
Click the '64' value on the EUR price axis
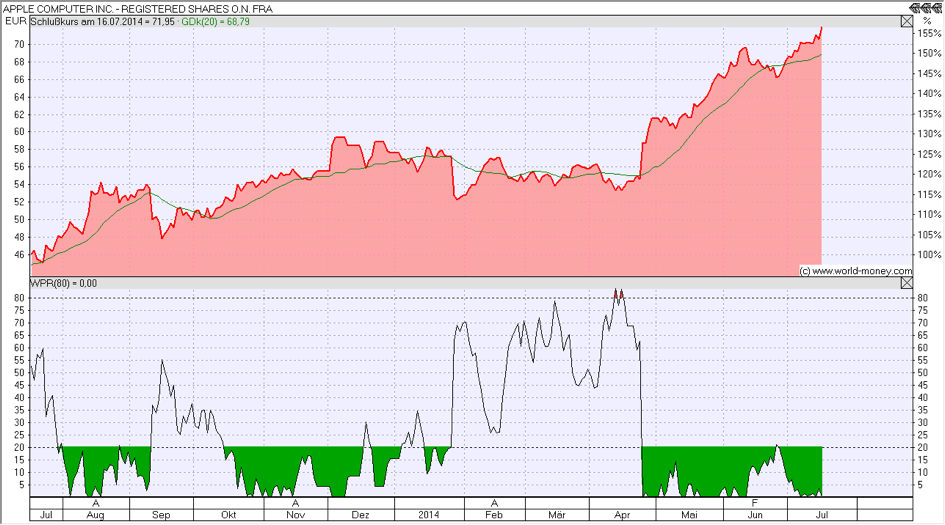pyautogui.click(x=19, y=97)
